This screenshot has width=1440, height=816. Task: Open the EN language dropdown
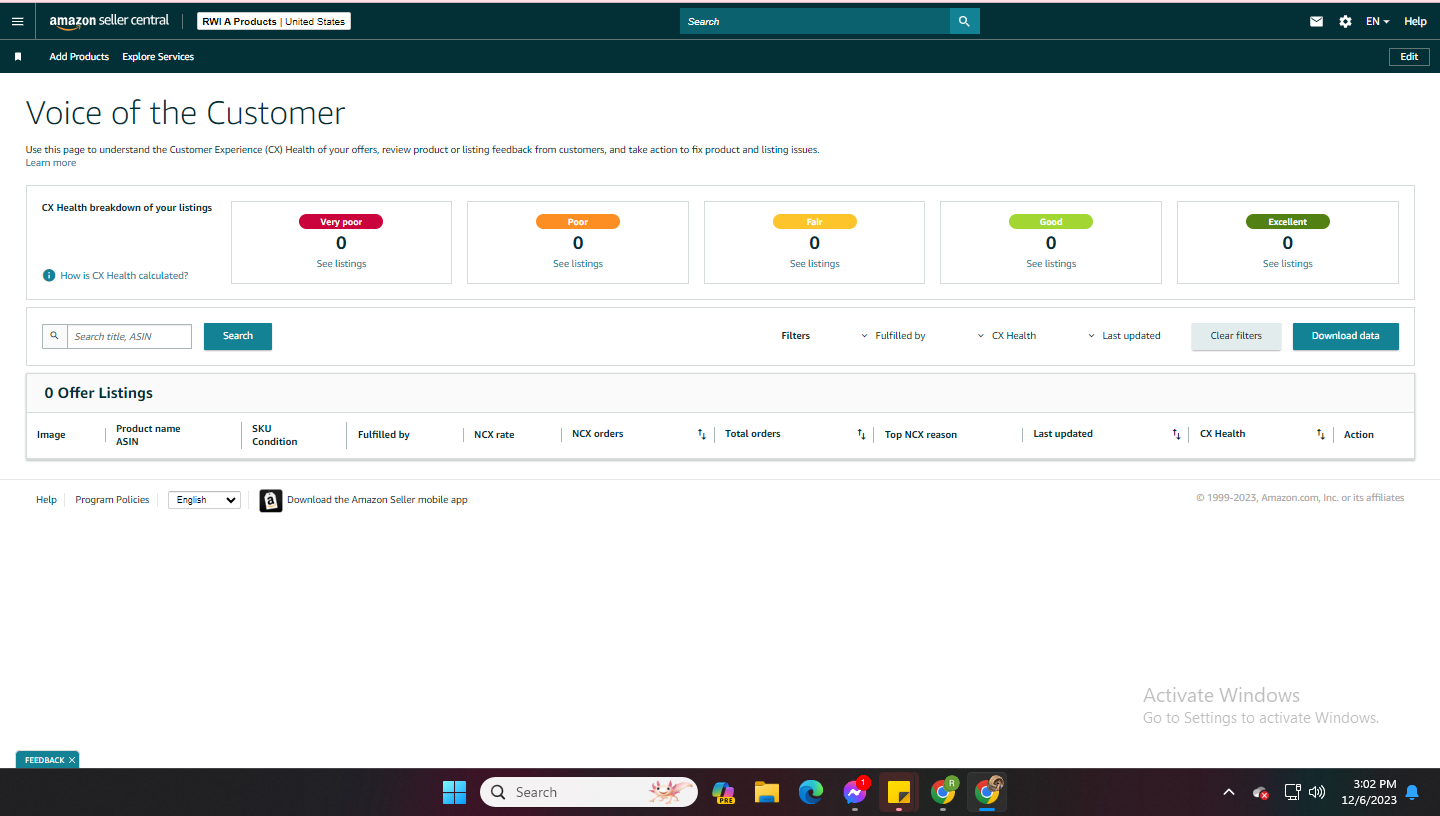click(x=1378, y=21)
